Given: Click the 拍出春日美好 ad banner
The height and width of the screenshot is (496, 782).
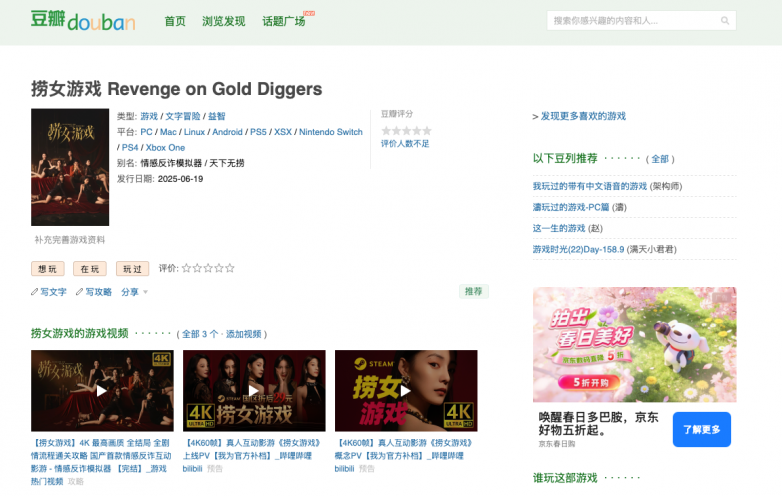Looking at the screenshot, I should tap(634, 344).
